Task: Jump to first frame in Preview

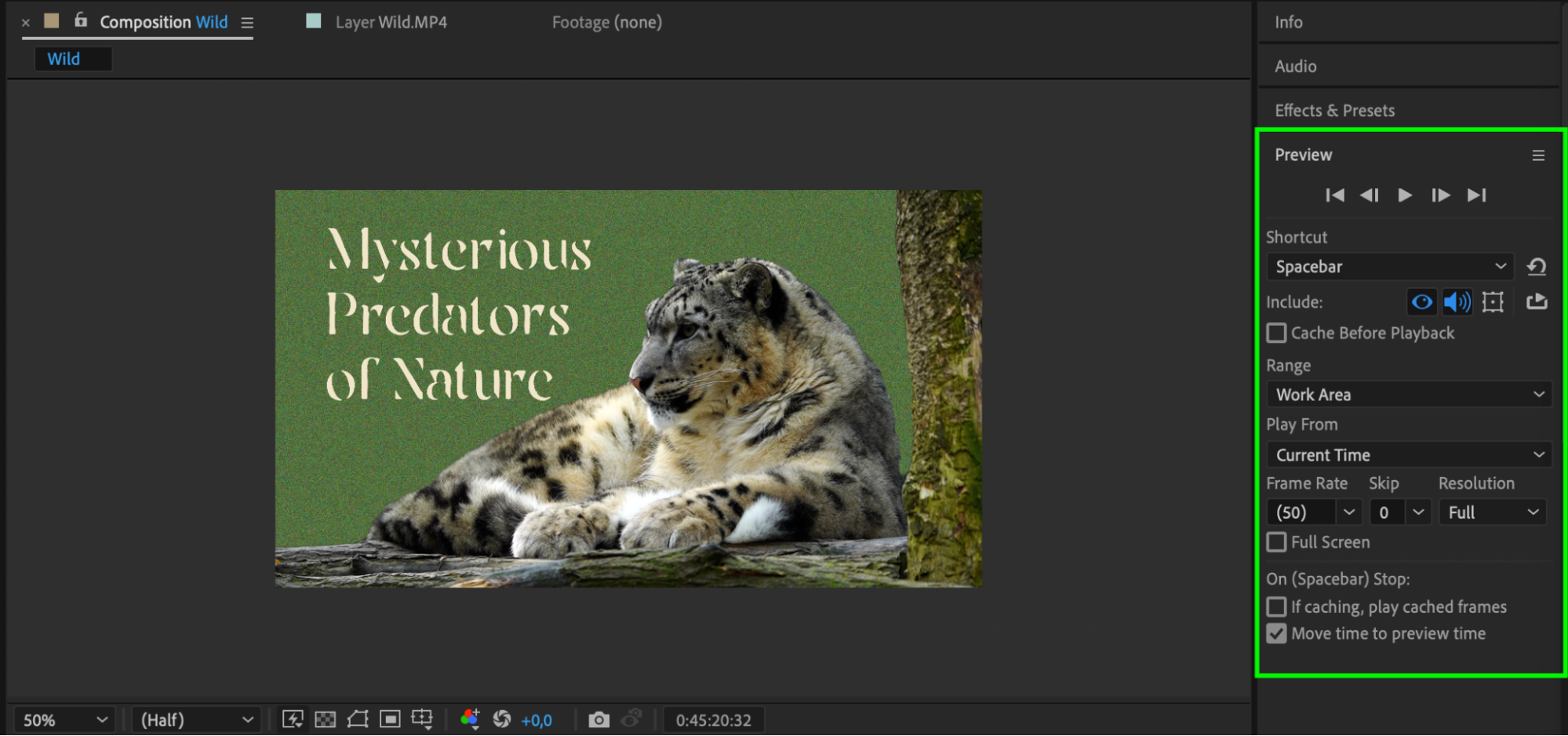Action: (x=1334, y=195)
